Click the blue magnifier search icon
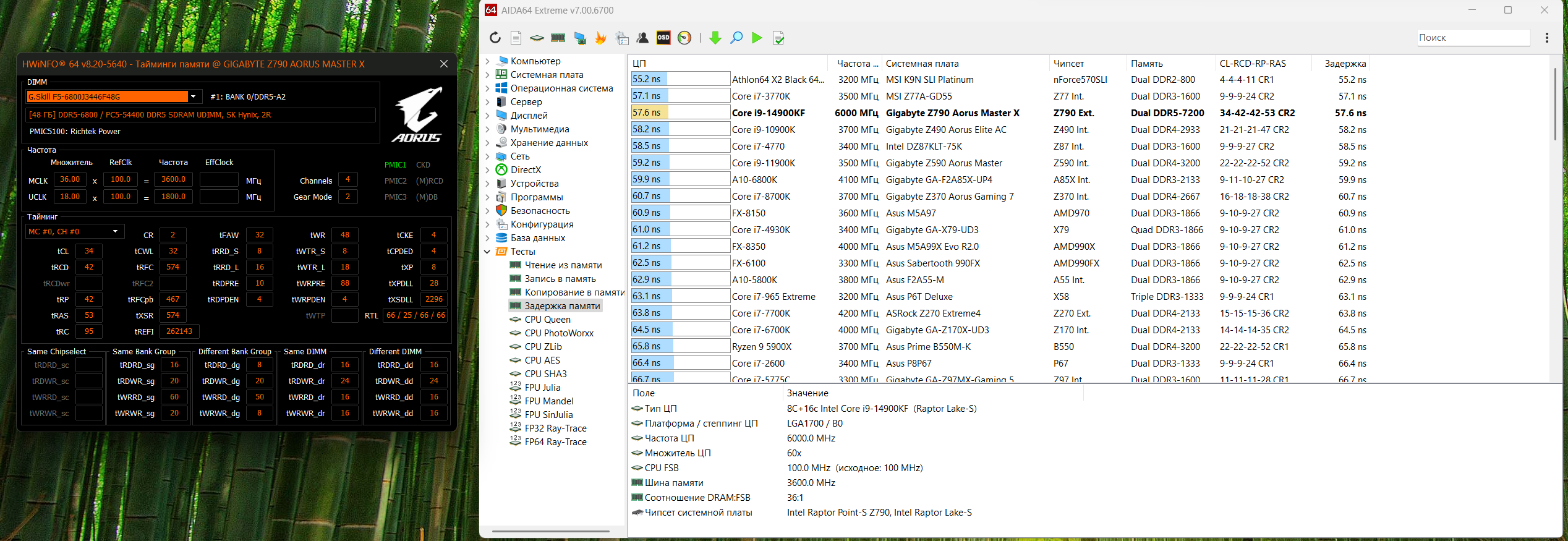This screenshot has width=1568, height=541. click(x=736, y=38)
